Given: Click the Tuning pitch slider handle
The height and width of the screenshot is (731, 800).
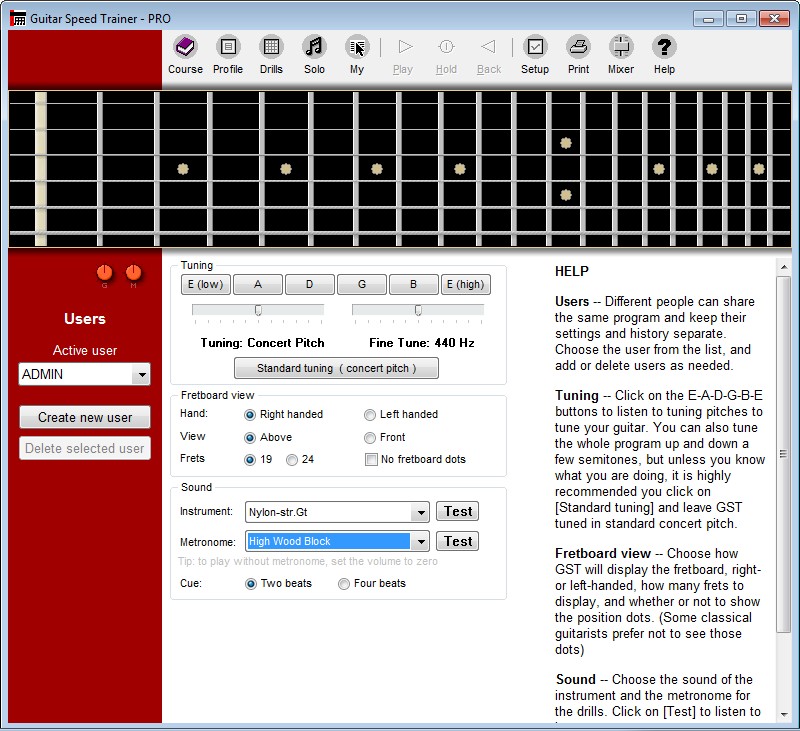Looking at the screenshot, I should pos(258,310).
